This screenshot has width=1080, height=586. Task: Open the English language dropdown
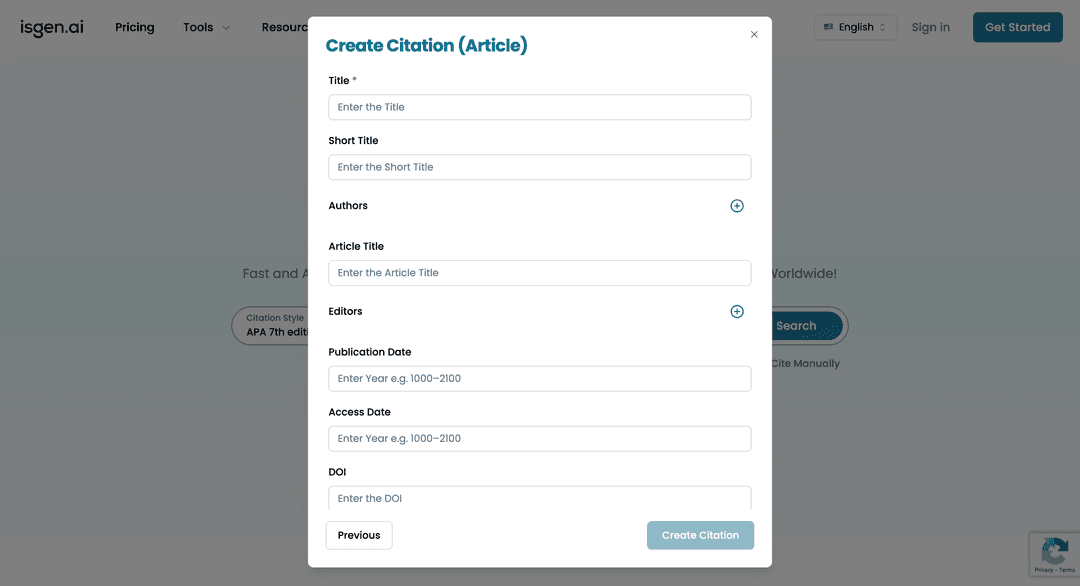point(855,27)
